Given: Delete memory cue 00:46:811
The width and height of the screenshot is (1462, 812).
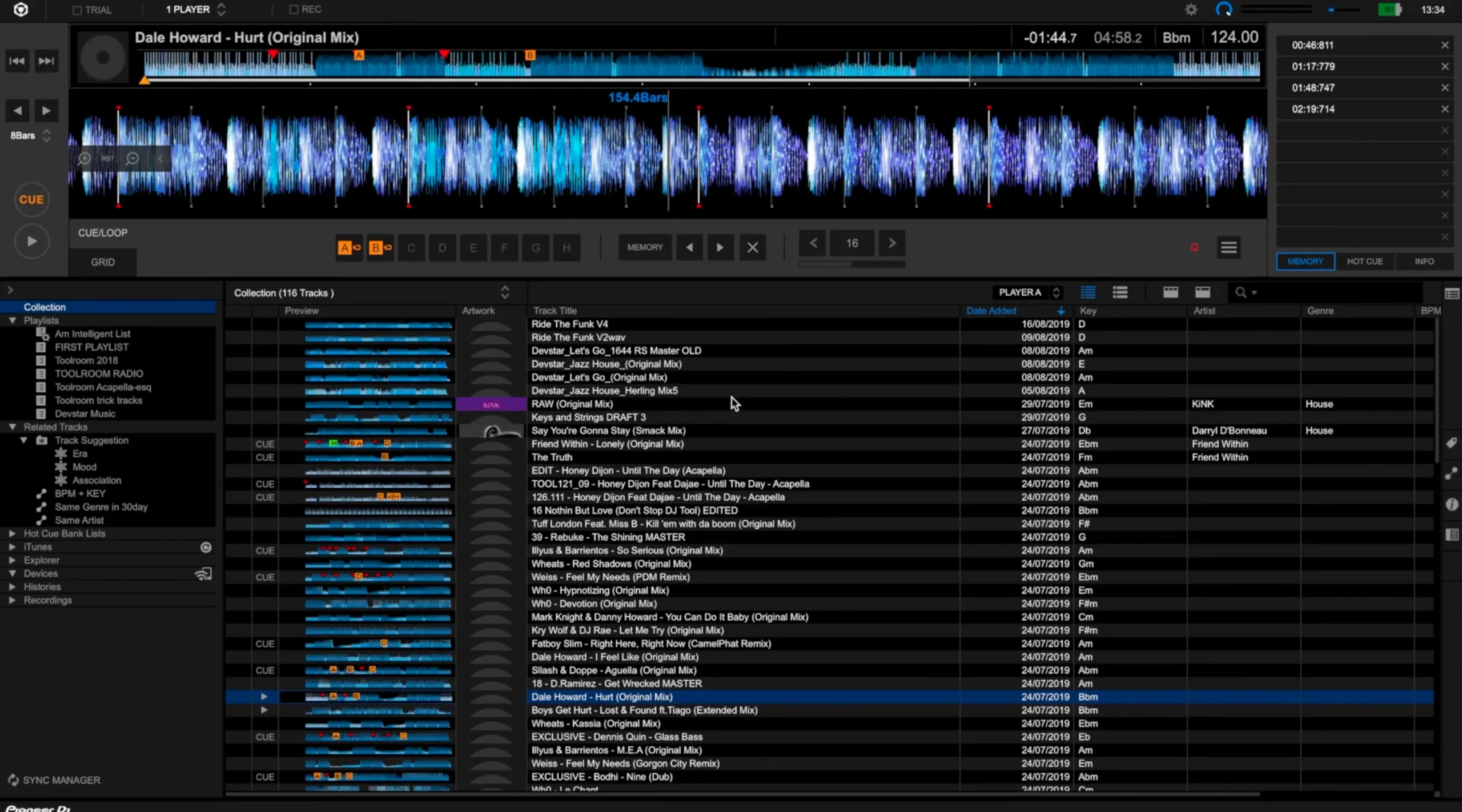Looking at the screenshot, I should [1445, 45].
